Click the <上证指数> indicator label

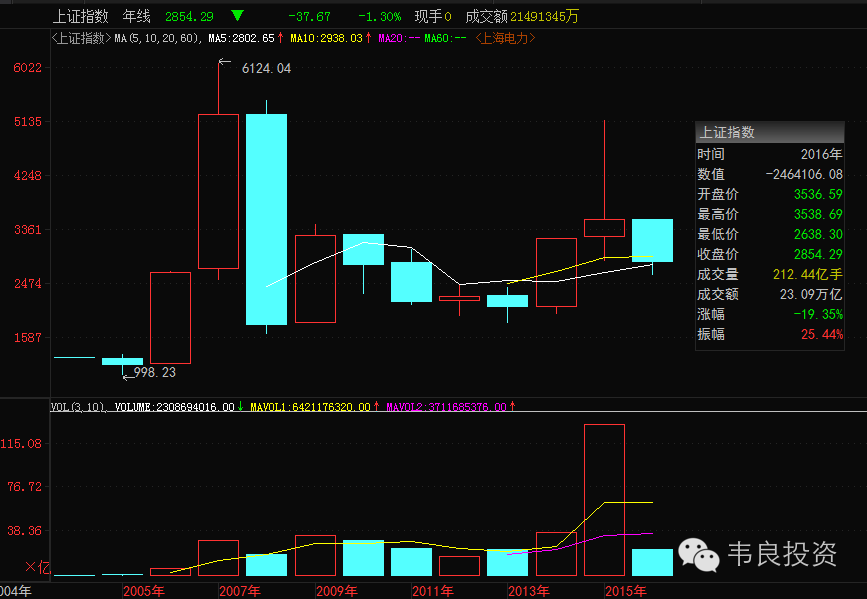coord(82,38)
